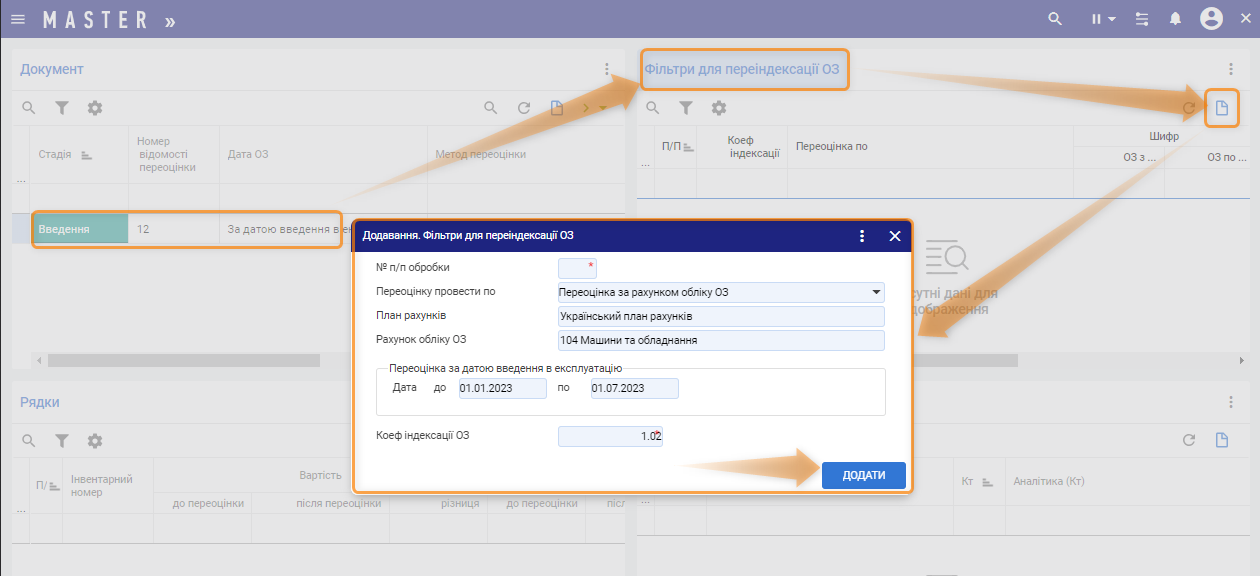Open the user account avatar menu
This screenshot has width=1260, height=576.
[x=1211, y=19]
